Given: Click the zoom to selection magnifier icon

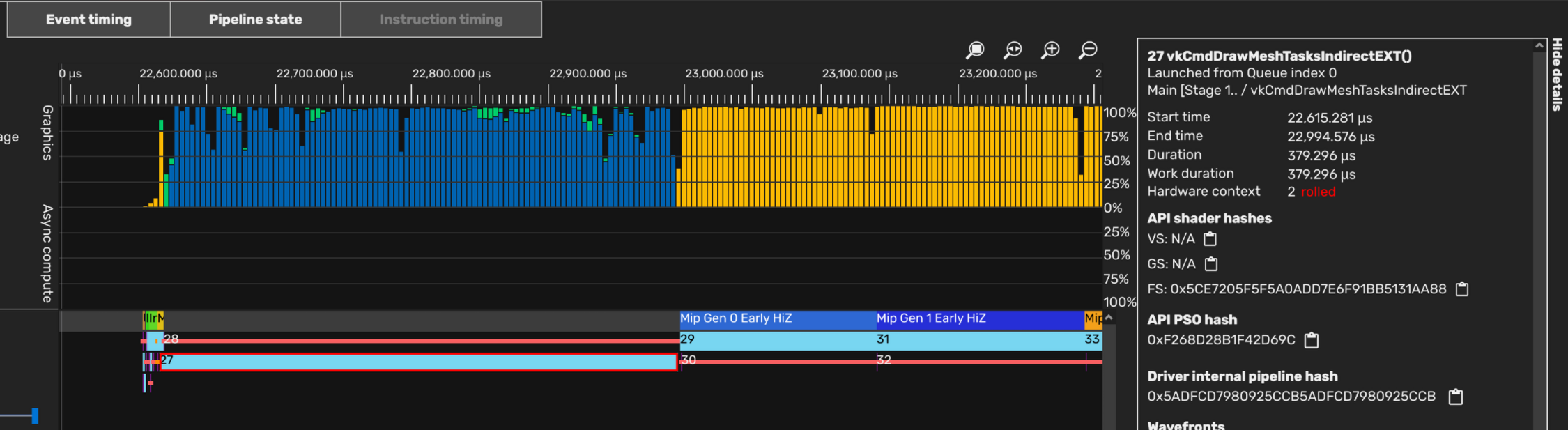Looking at the screenshot, I should coord(975,50).
